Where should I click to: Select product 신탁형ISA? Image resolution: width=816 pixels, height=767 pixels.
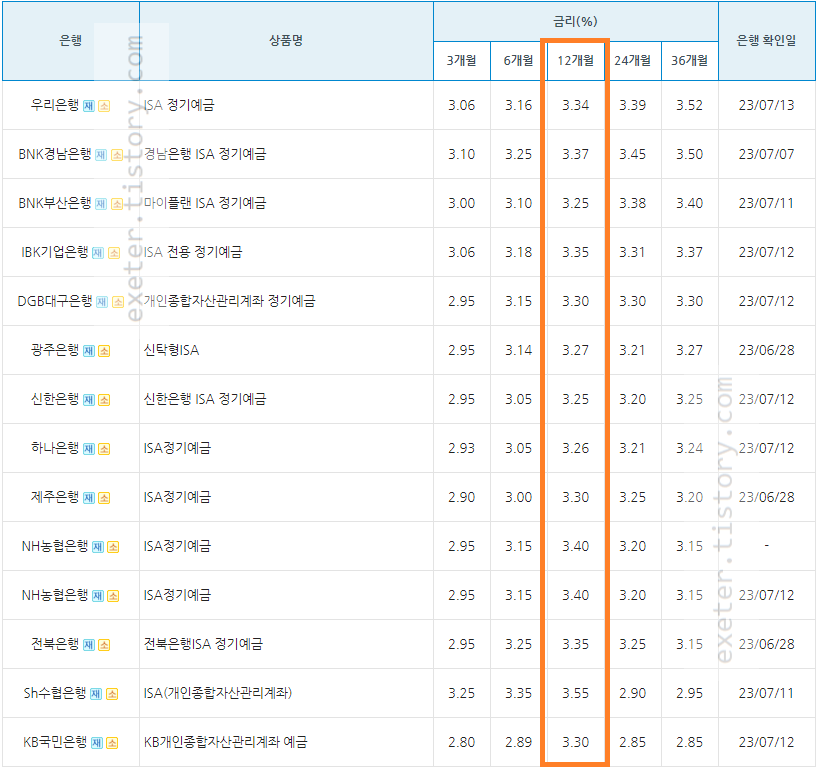coord(171,350)
